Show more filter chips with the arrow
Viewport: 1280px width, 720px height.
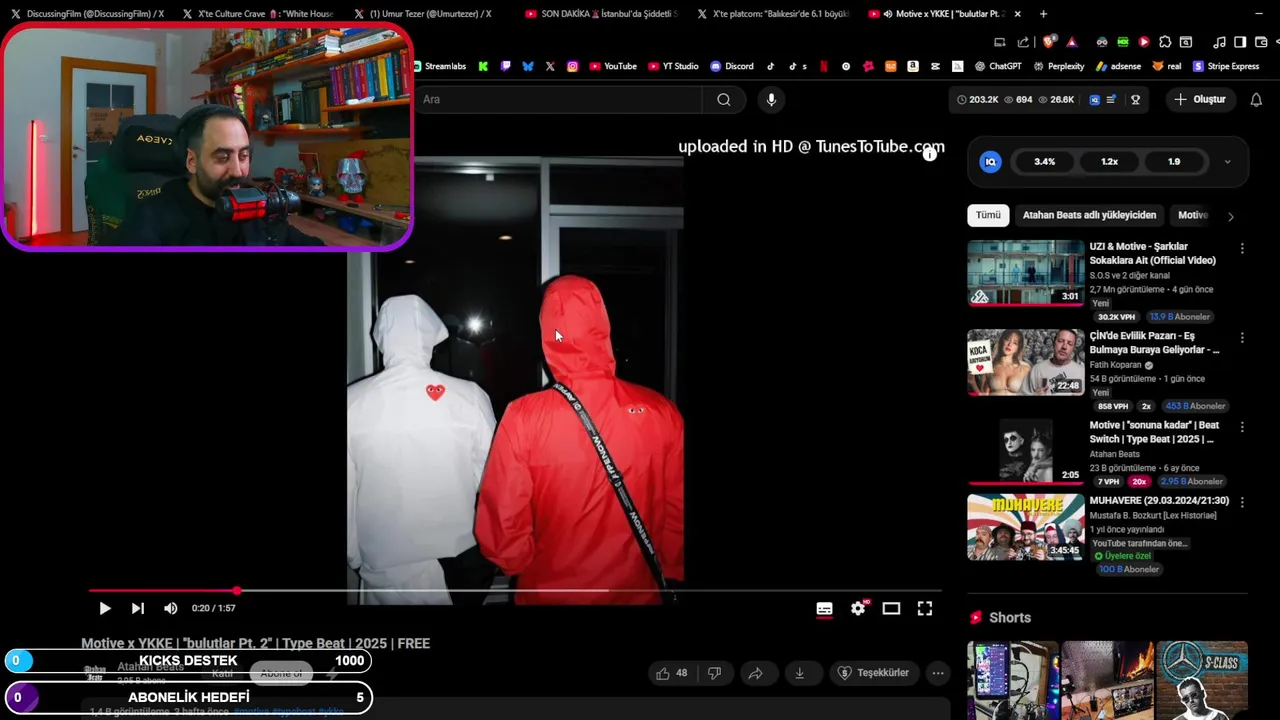point(1231,216)
